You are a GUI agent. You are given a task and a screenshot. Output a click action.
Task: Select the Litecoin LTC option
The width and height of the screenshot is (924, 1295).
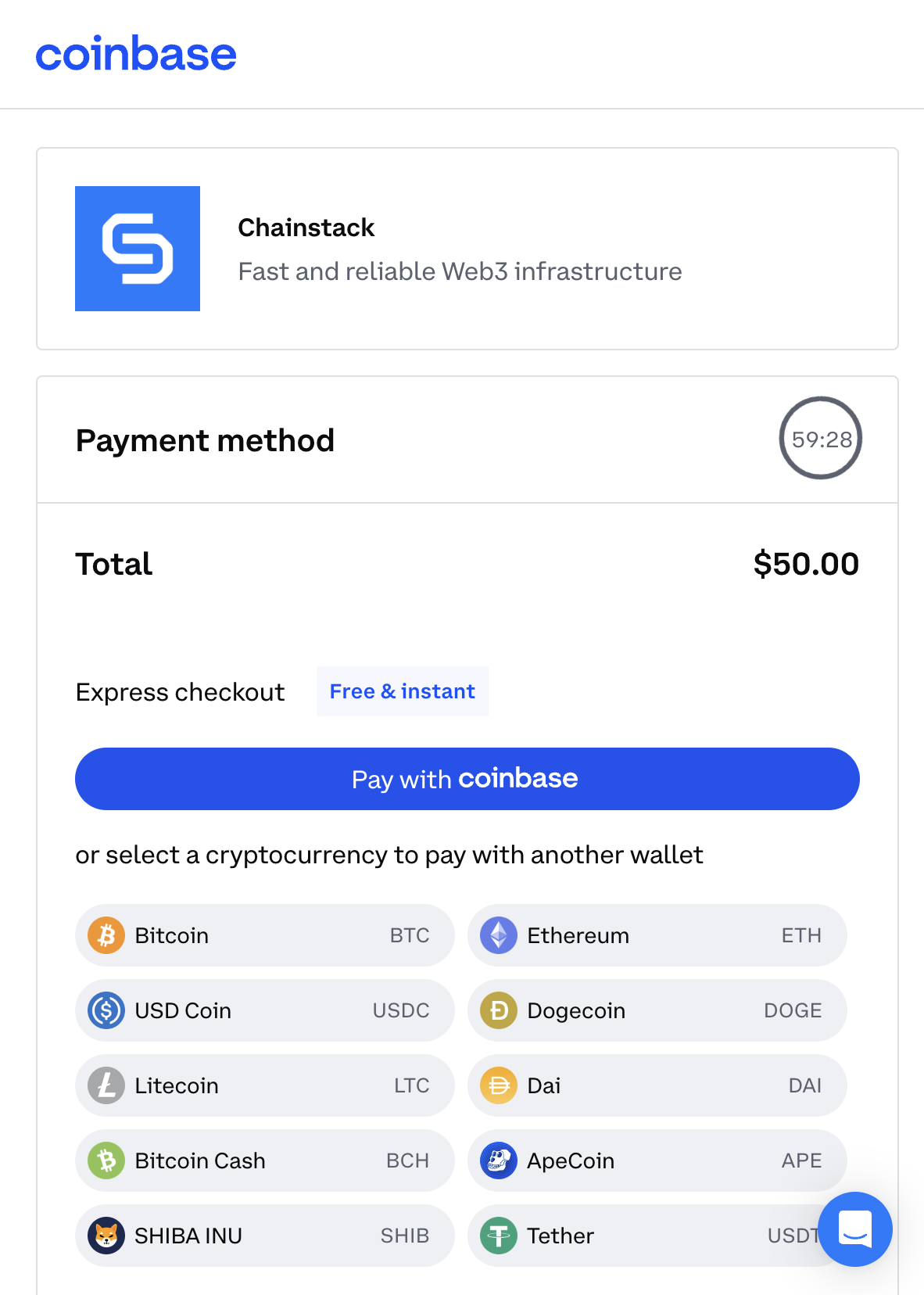coord(265,1085)
